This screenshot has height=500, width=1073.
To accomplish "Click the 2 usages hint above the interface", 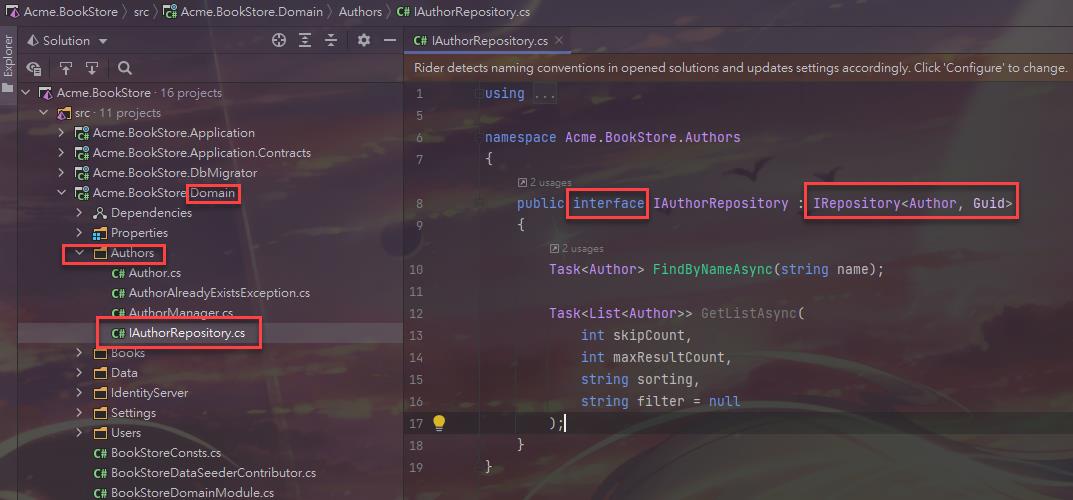I will coord(548,183).
